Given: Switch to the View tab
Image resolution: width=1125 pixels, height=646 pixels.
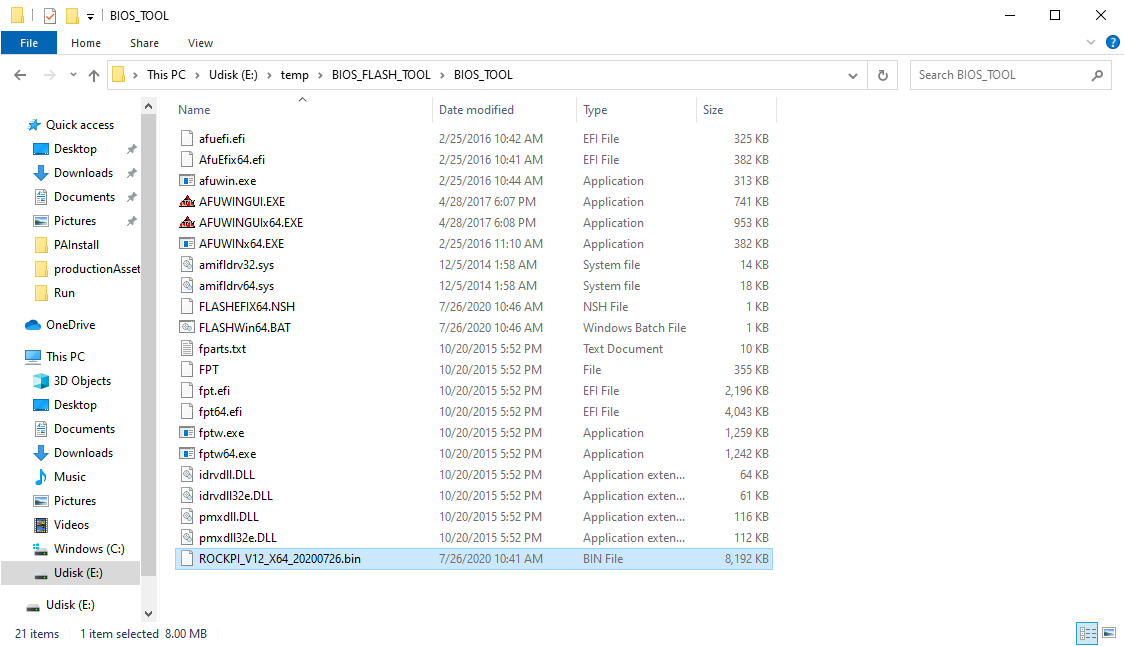Looking at the screenshot, I should [200, 42].
